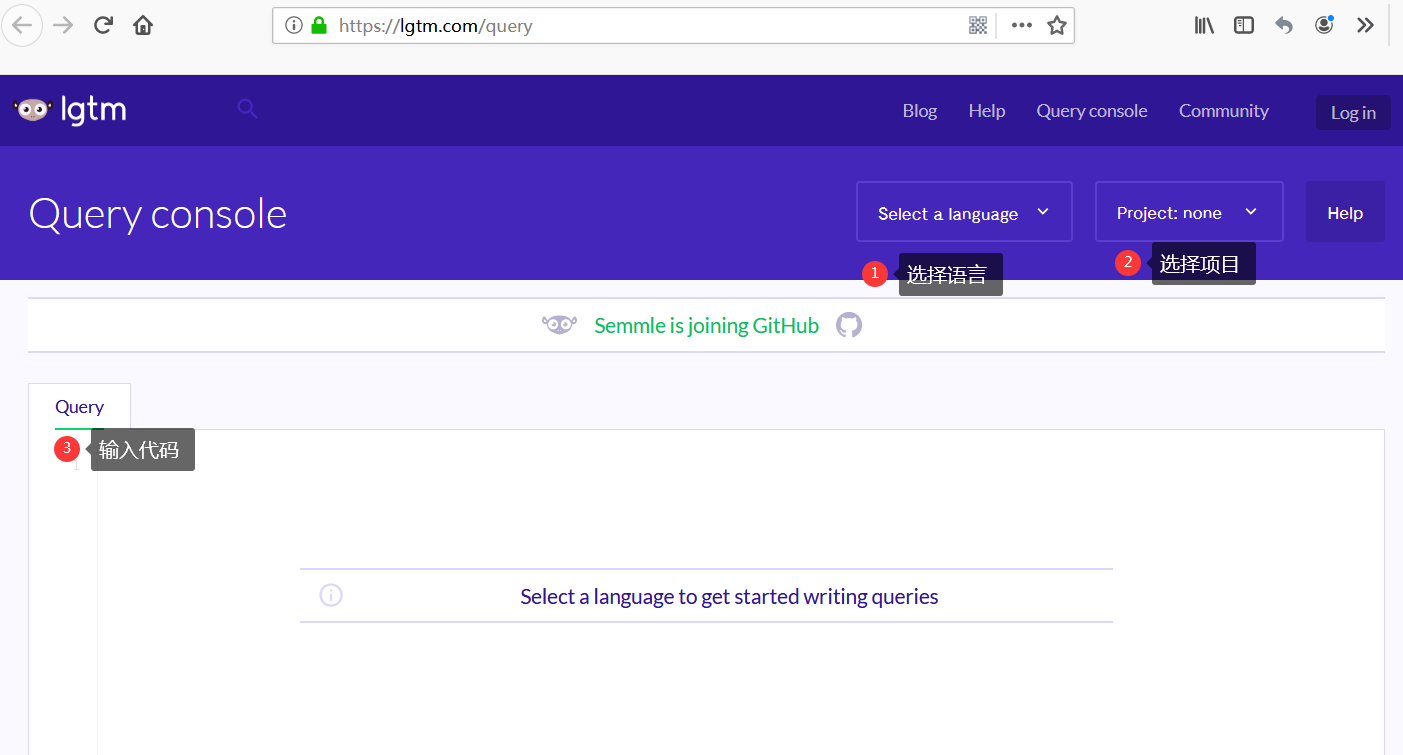Image resolution: width=1403 pixels, height=755 pixels.
Task: Click the lgtm logo in header
Action: [70, 110]
